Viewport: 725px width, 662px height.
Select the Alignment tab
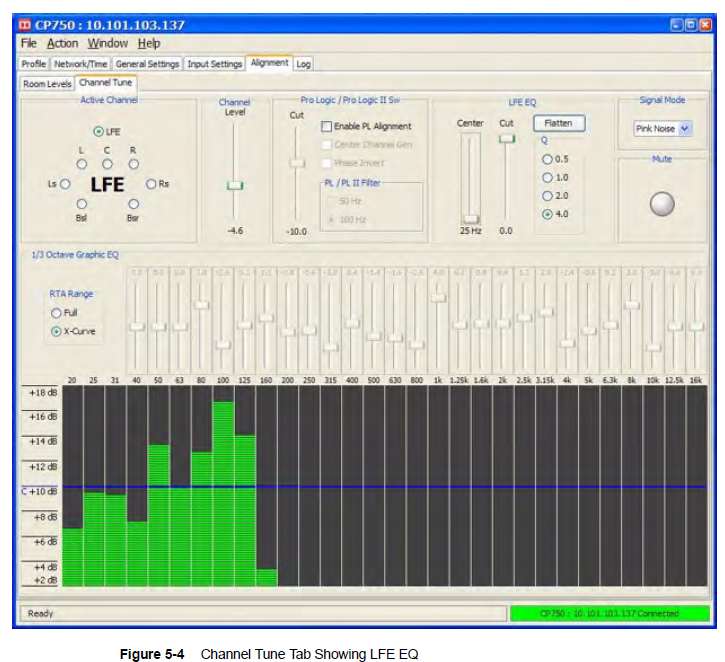pos(270,62)
